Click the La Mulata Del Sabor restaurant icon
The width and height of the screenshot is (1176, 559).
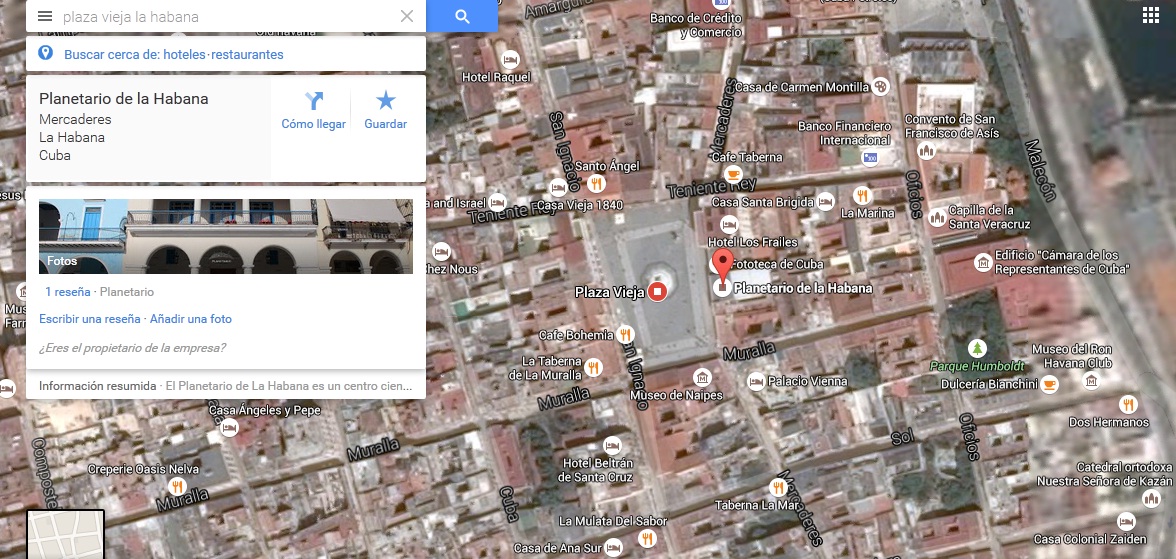pos(646,538)
